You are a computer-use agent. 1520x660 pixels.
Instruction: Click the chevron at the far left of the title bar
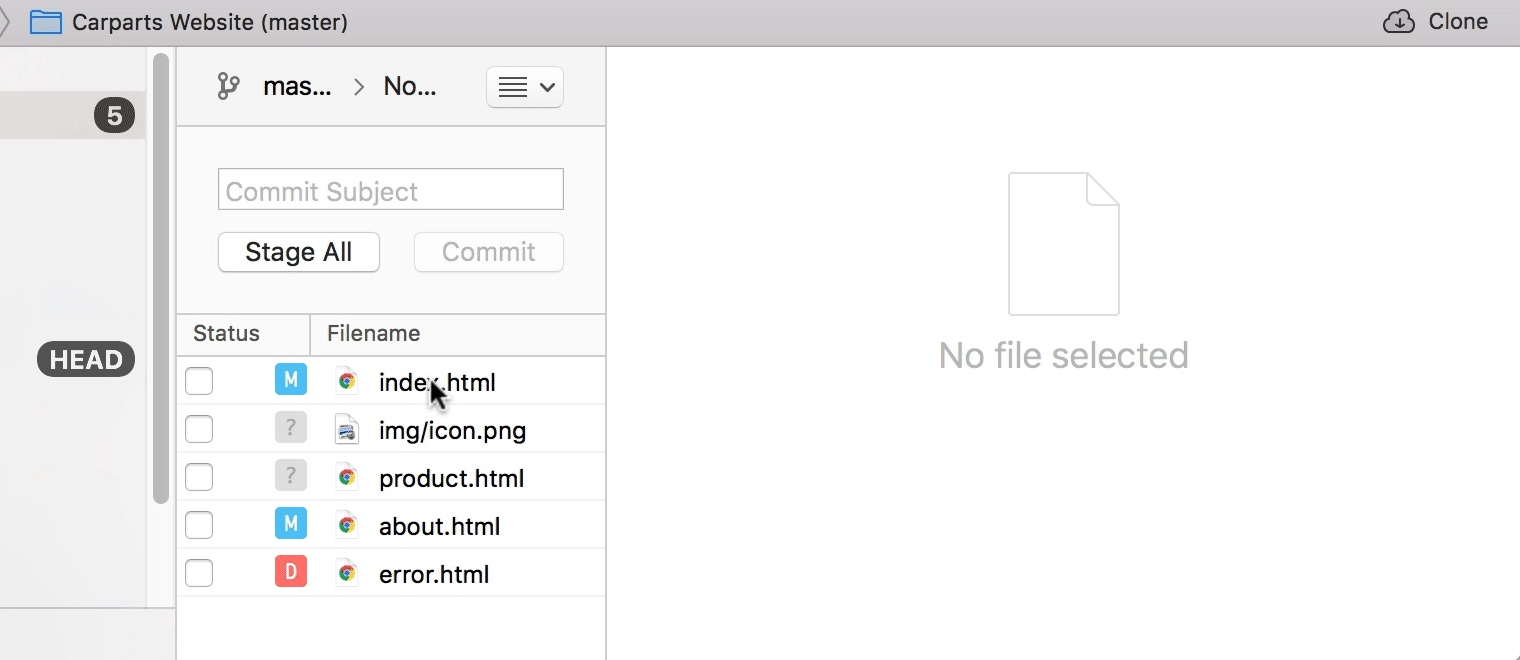6,21
